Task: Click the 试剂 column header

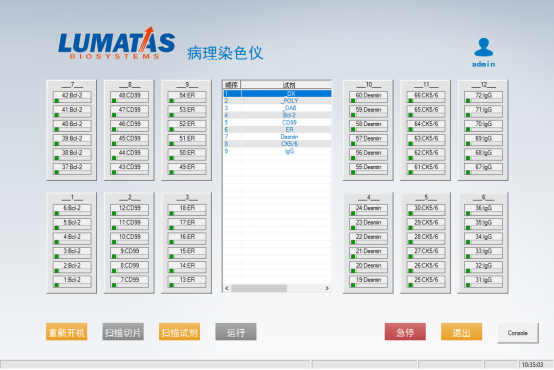Action: (286, 85)
